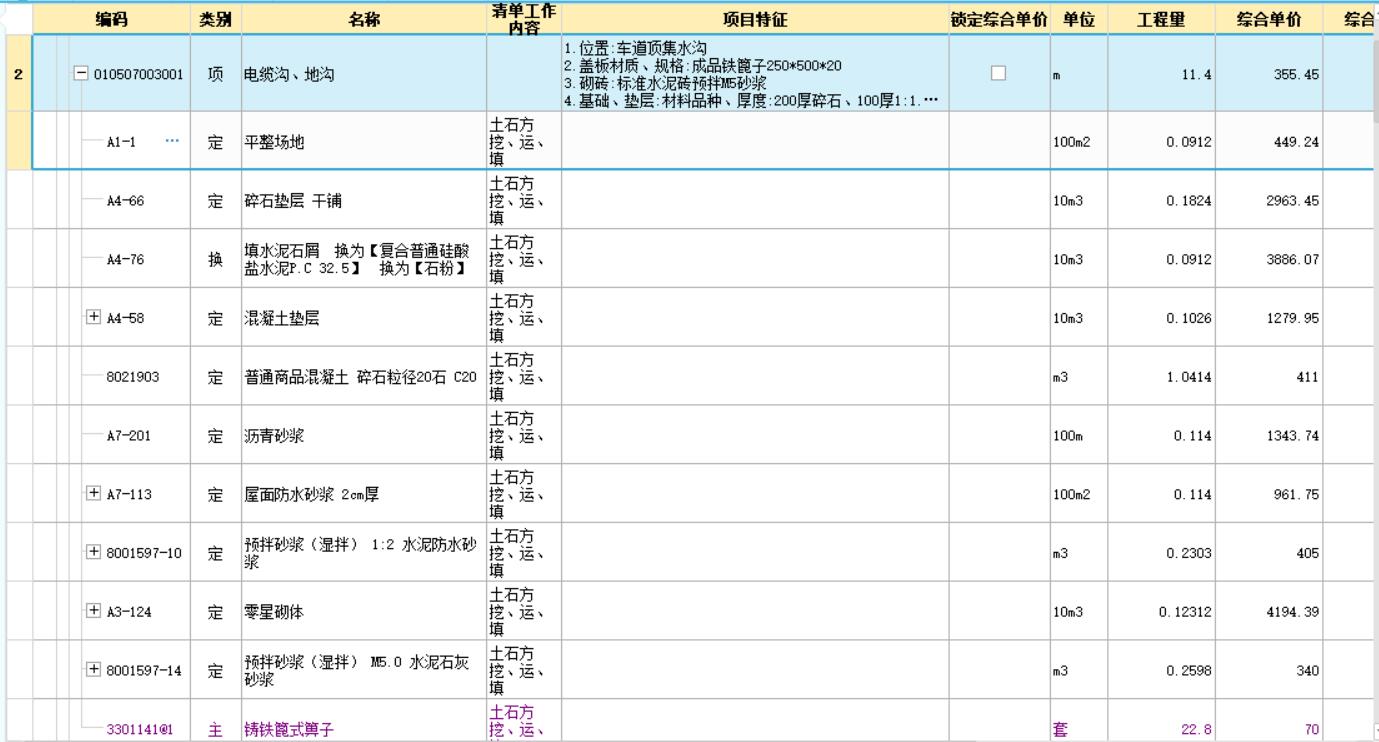Screen dimensions: 1379x742
Task: Click the name cell 电缆沟、地沟
Action: coord(363,74)
